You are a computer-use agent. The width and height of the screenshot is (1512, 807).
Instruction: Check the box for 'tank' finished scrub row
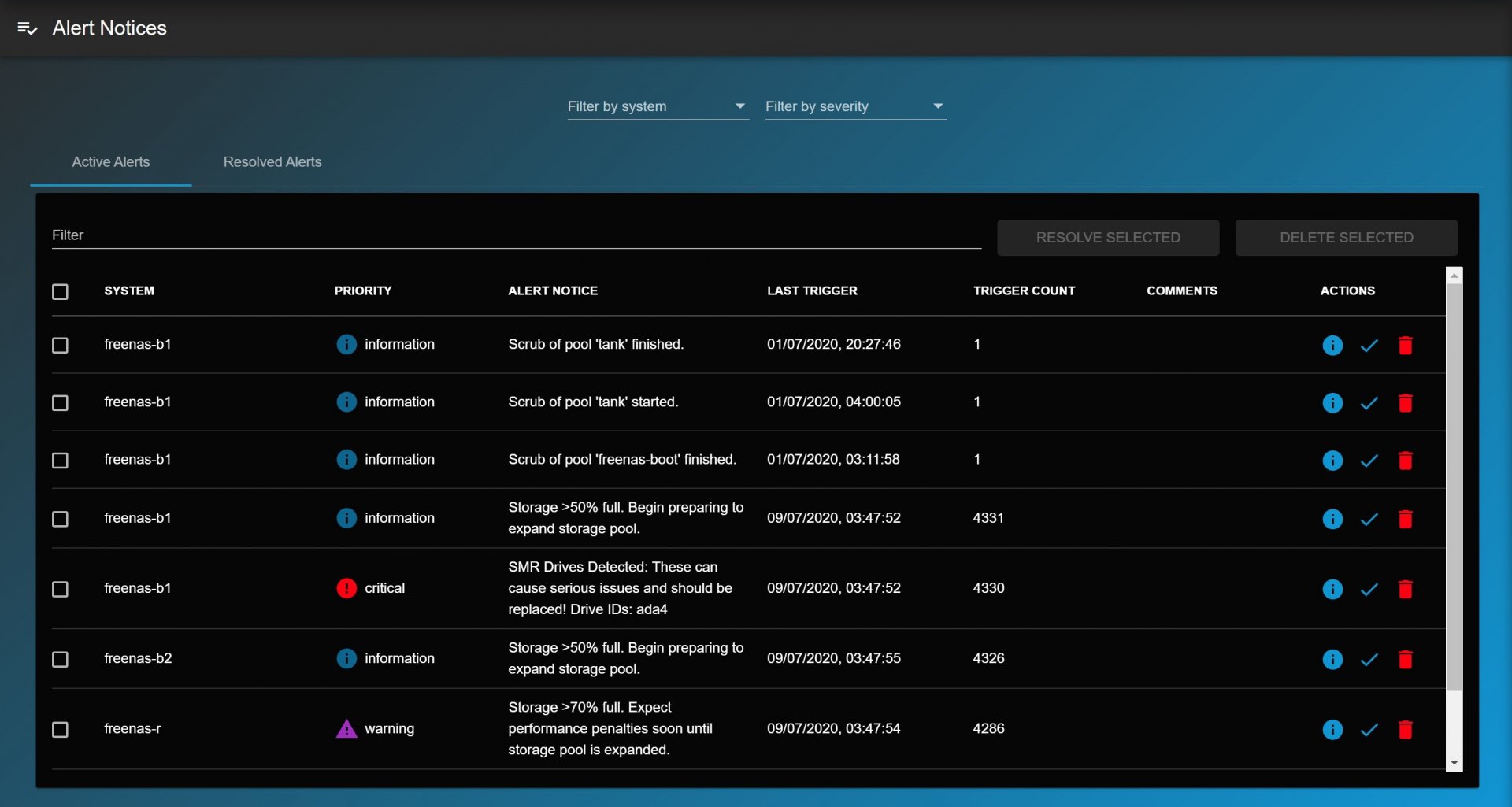tap(60, 345)
